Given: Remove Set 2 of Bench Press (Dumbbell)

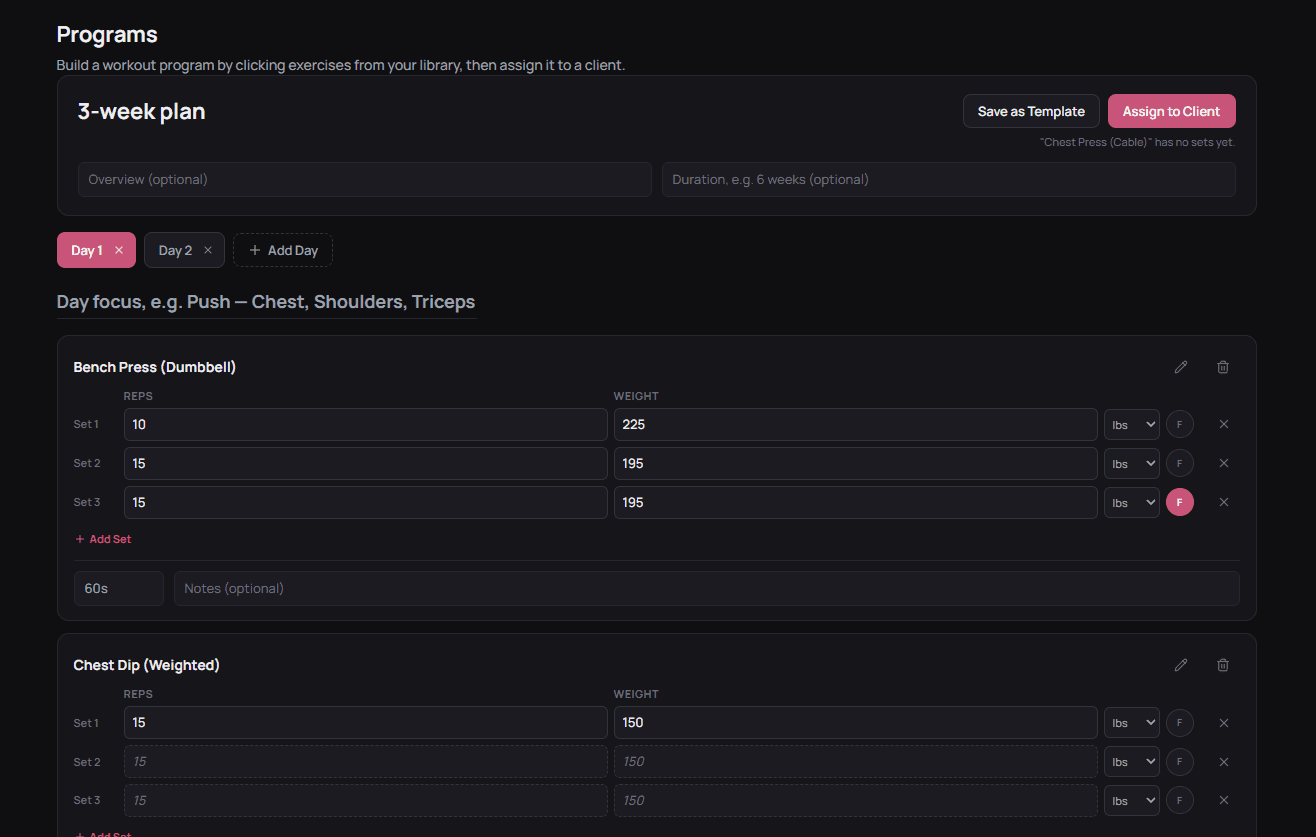Looking at the screenshot, I should point(1224,463).
